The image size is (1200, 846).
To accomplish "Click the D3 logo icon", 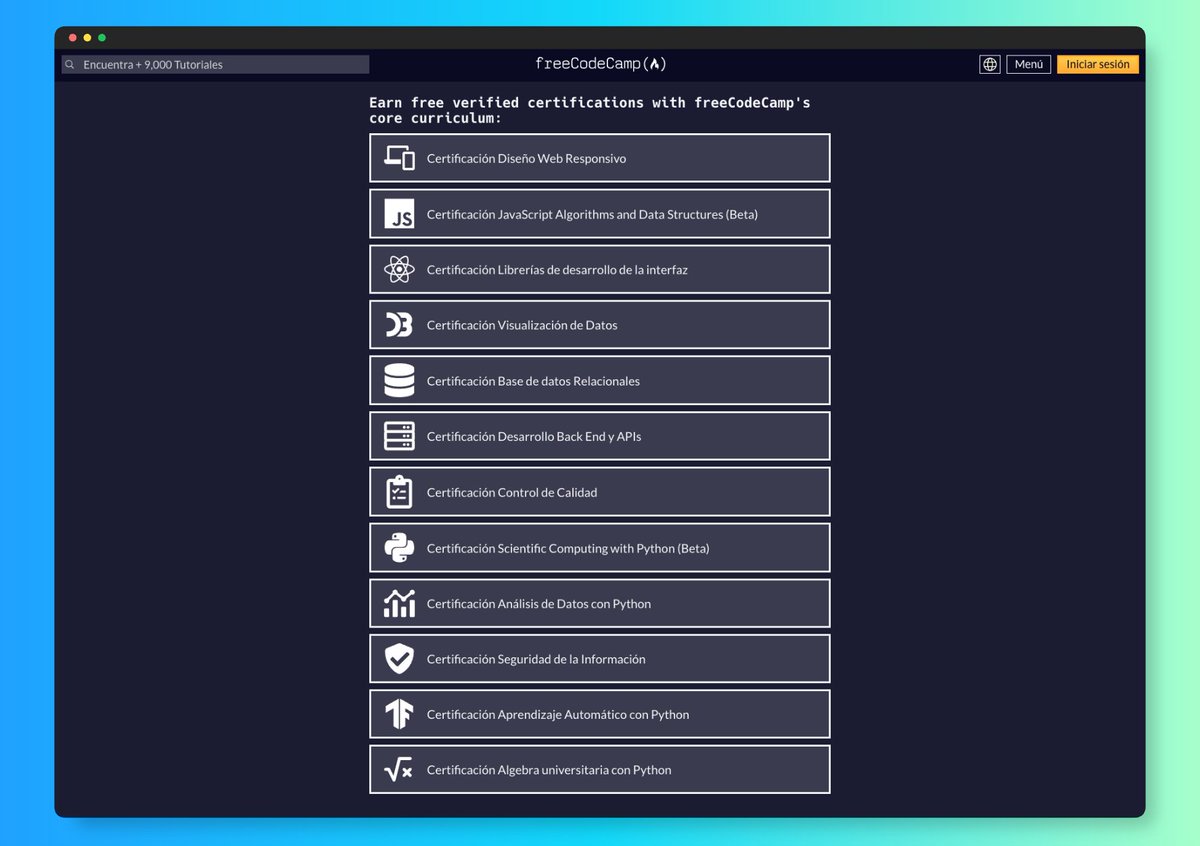I will tap(399, 325).
